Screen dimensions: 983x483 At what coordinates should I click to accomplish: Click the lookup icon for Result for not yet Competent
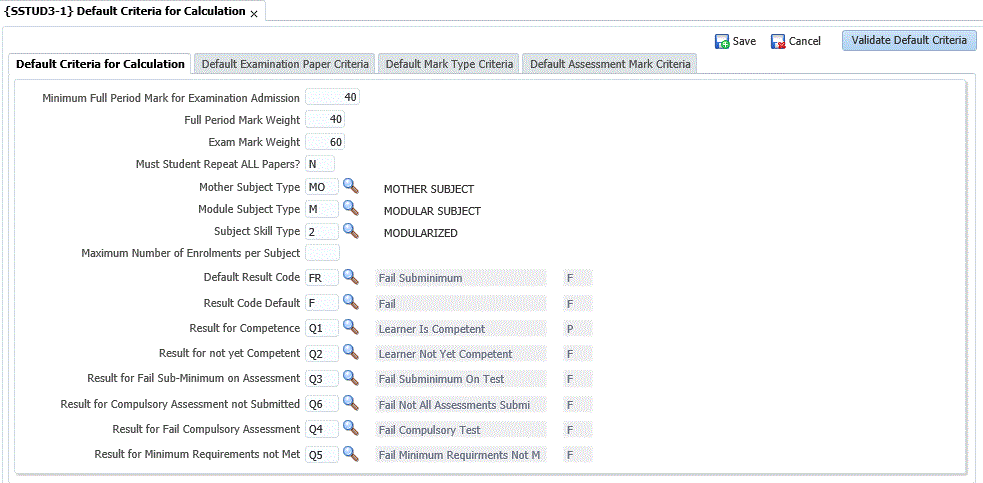[350, 352]
